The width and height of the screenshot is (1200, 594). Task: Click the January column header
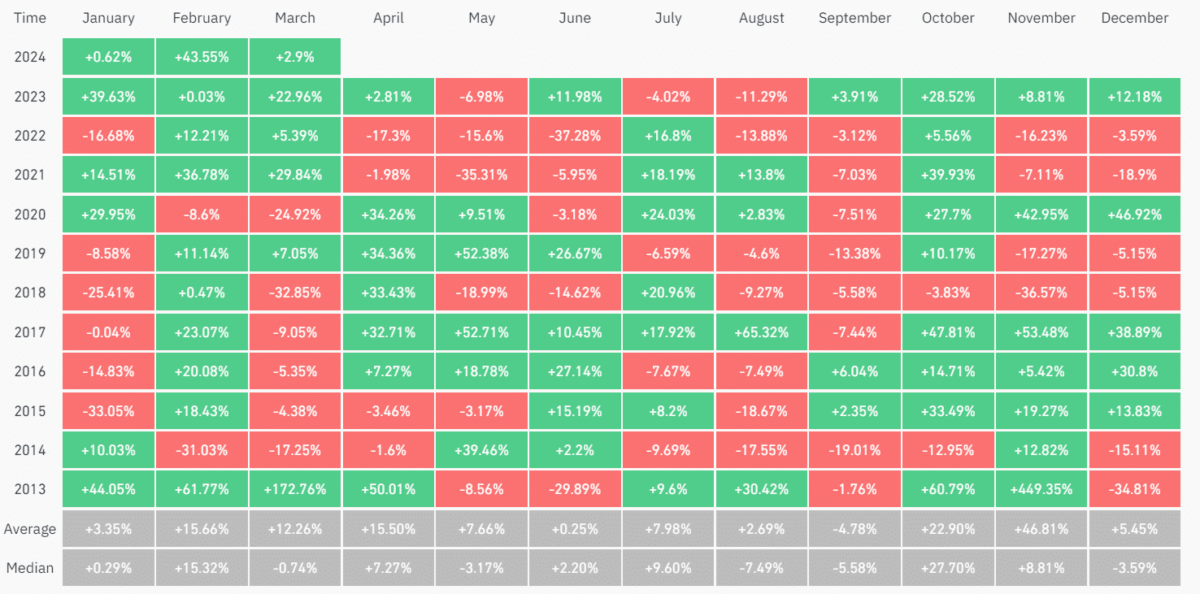108,18
